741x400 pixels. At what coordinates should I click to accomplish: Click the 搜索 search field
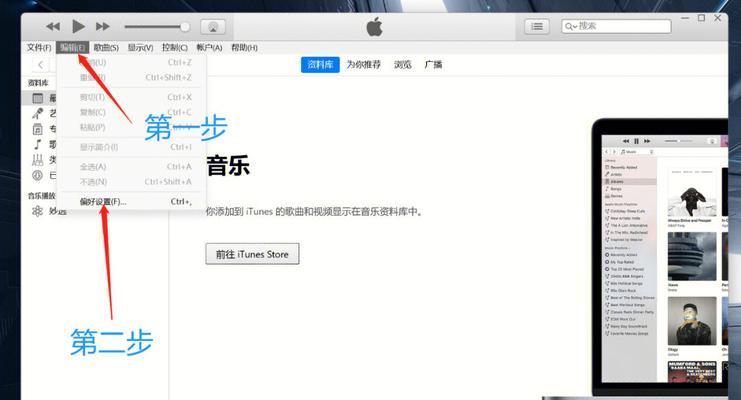pyautogui.click(x=616, y=26)
